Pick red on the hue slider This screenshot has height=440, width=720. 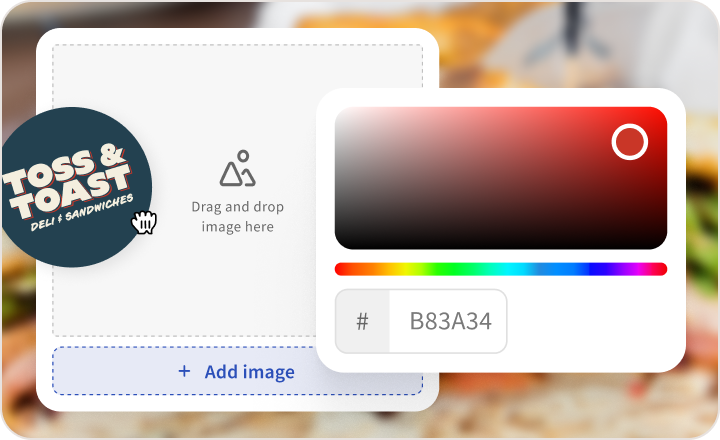point(340,269)
